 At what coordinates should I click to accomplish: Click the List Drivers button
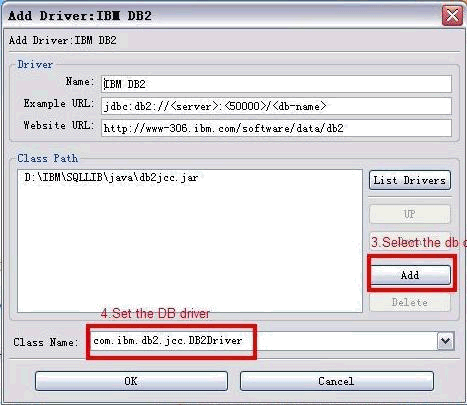[x=410, y=180]
